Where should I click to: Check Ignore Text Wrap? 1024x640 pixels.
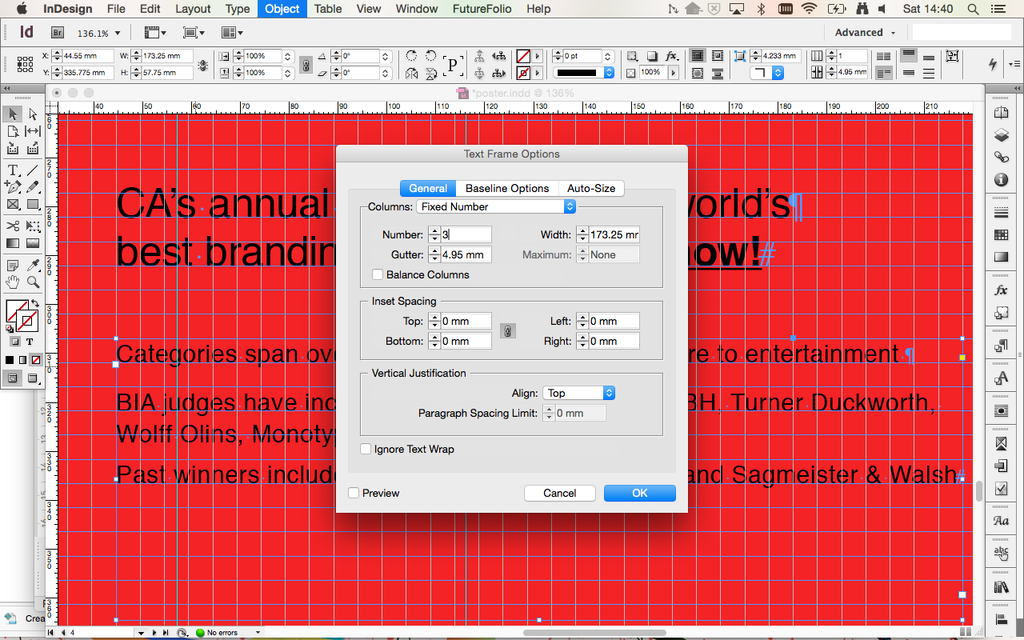(x=366, y=449)
